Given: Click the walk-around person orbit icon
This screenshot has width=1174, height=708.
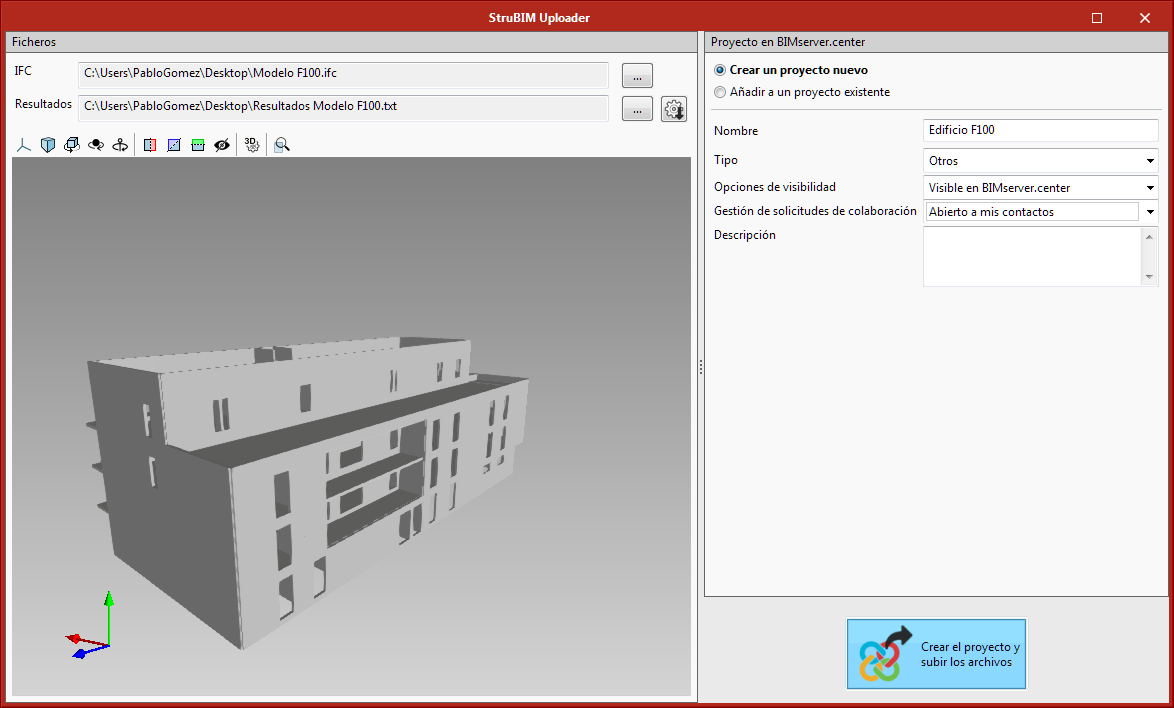Looking at the screenshot, I should click(120, 145).
